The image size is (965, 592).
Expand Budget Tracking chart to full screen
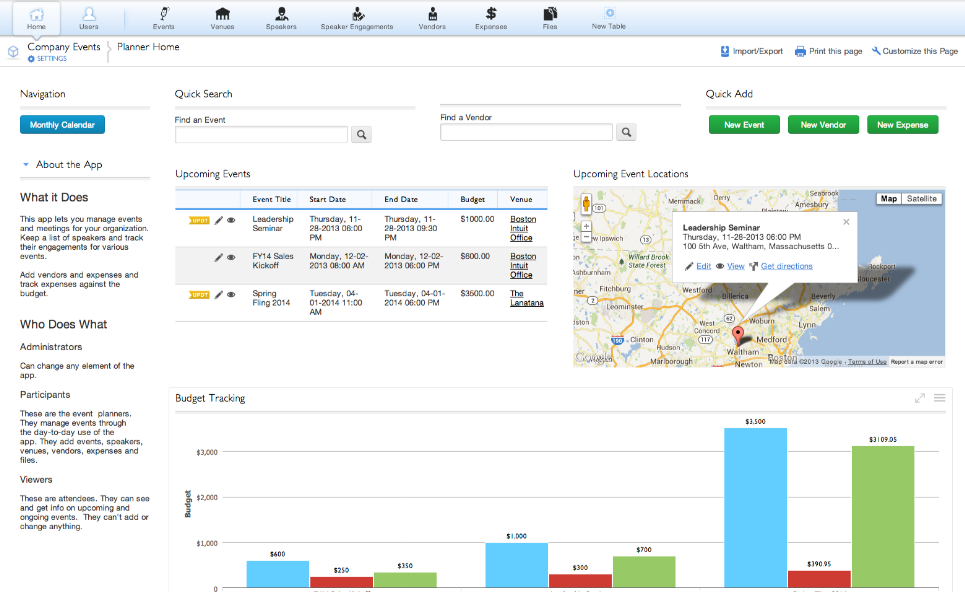(919, 398)
